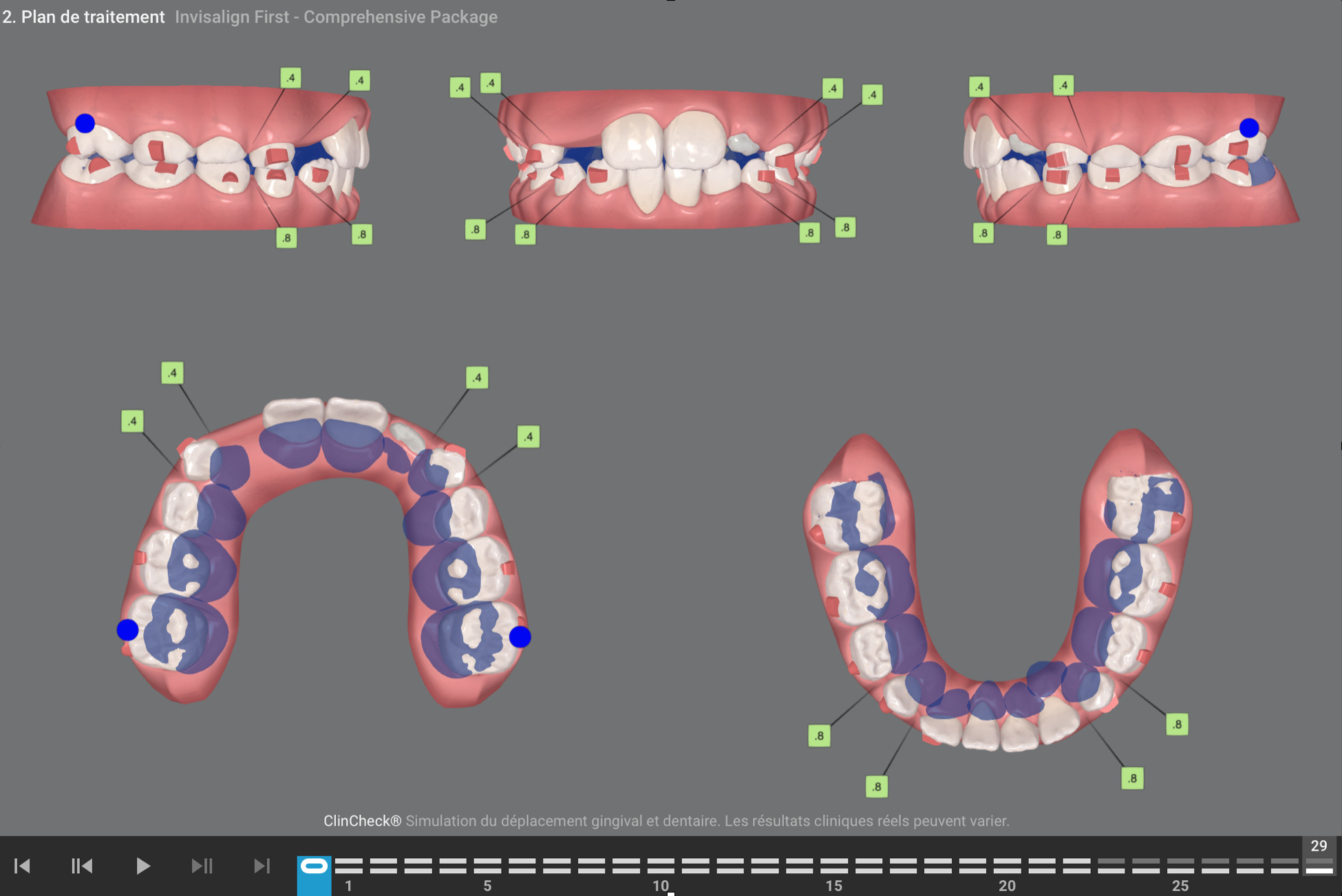Screen dimensions: 1342x896
Task: Step back one stage
Action: 82,866
